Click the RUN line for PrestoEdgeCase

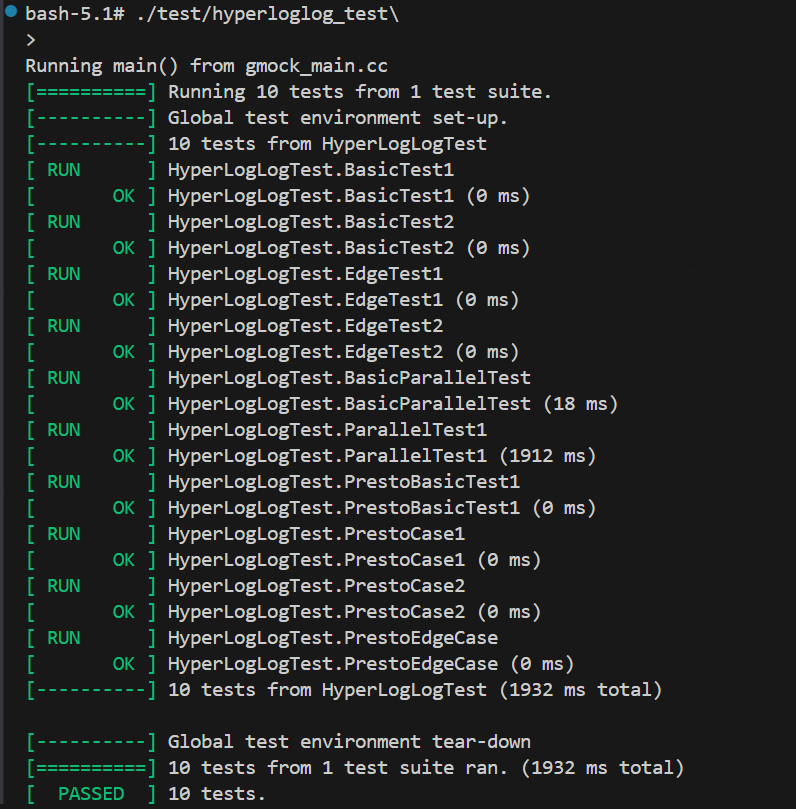pyautogui.click(x=333, y=638)
